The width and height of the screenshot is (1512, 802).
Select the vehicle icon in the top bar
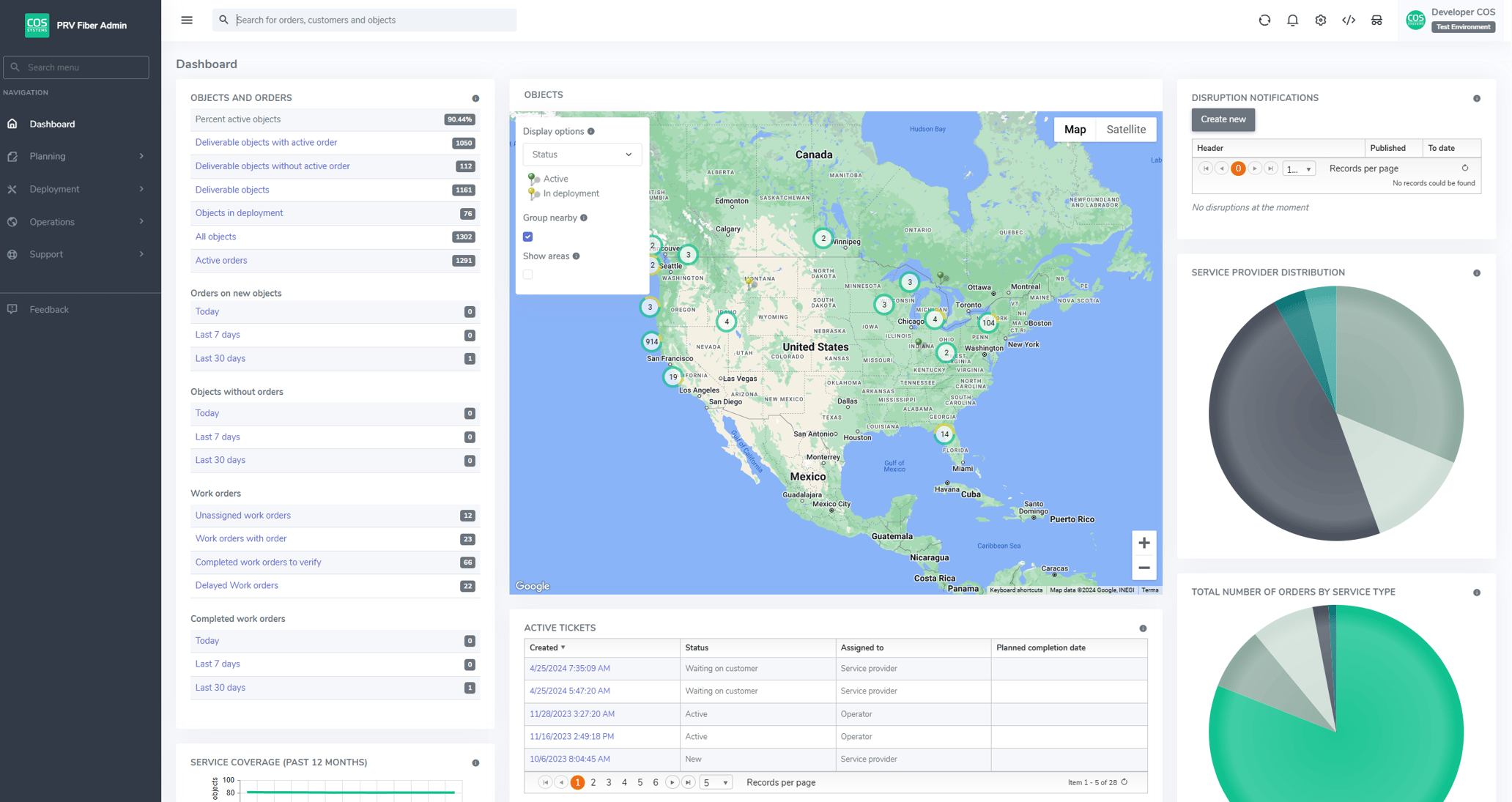1377,20
